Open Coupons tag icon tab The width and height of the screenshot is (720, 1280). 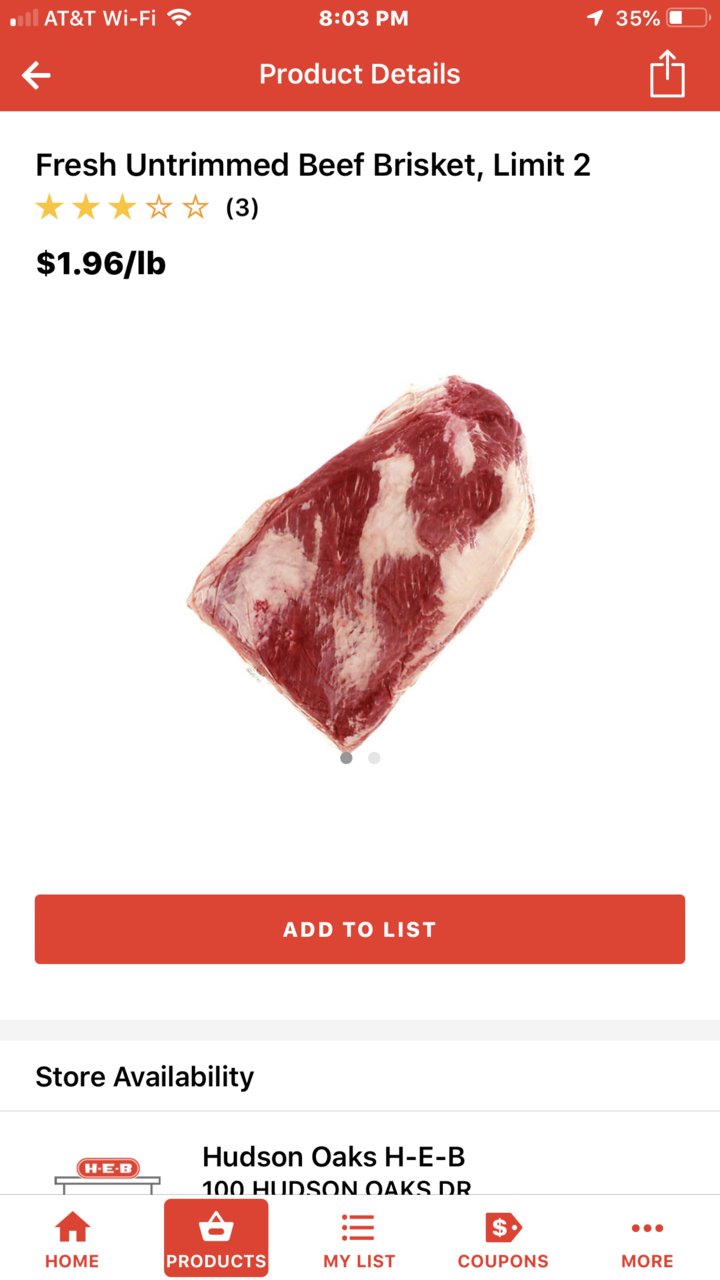pyautogui.click(x=503, y=1239)
